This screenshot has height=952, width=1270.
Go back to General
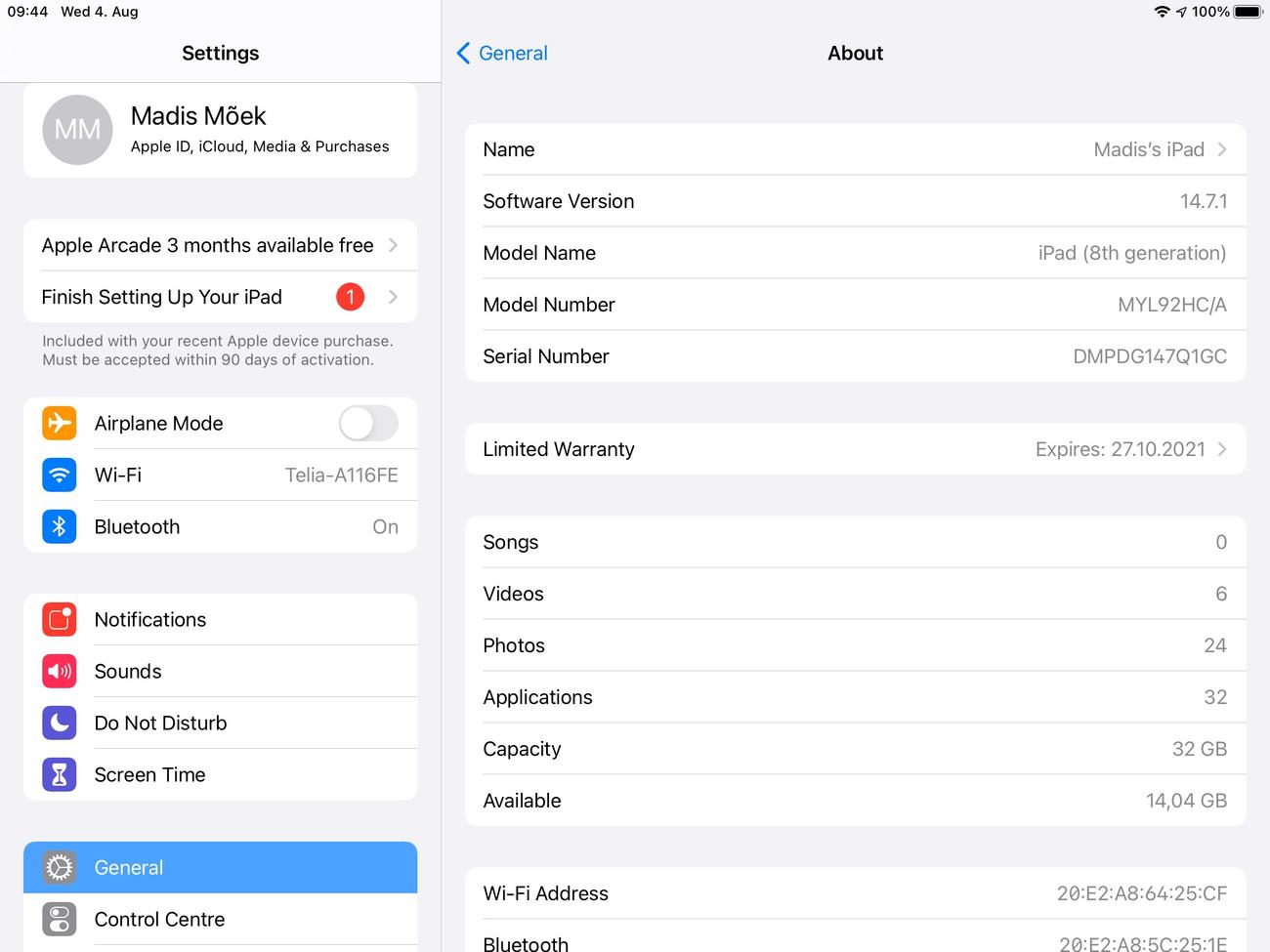point(502,53)
